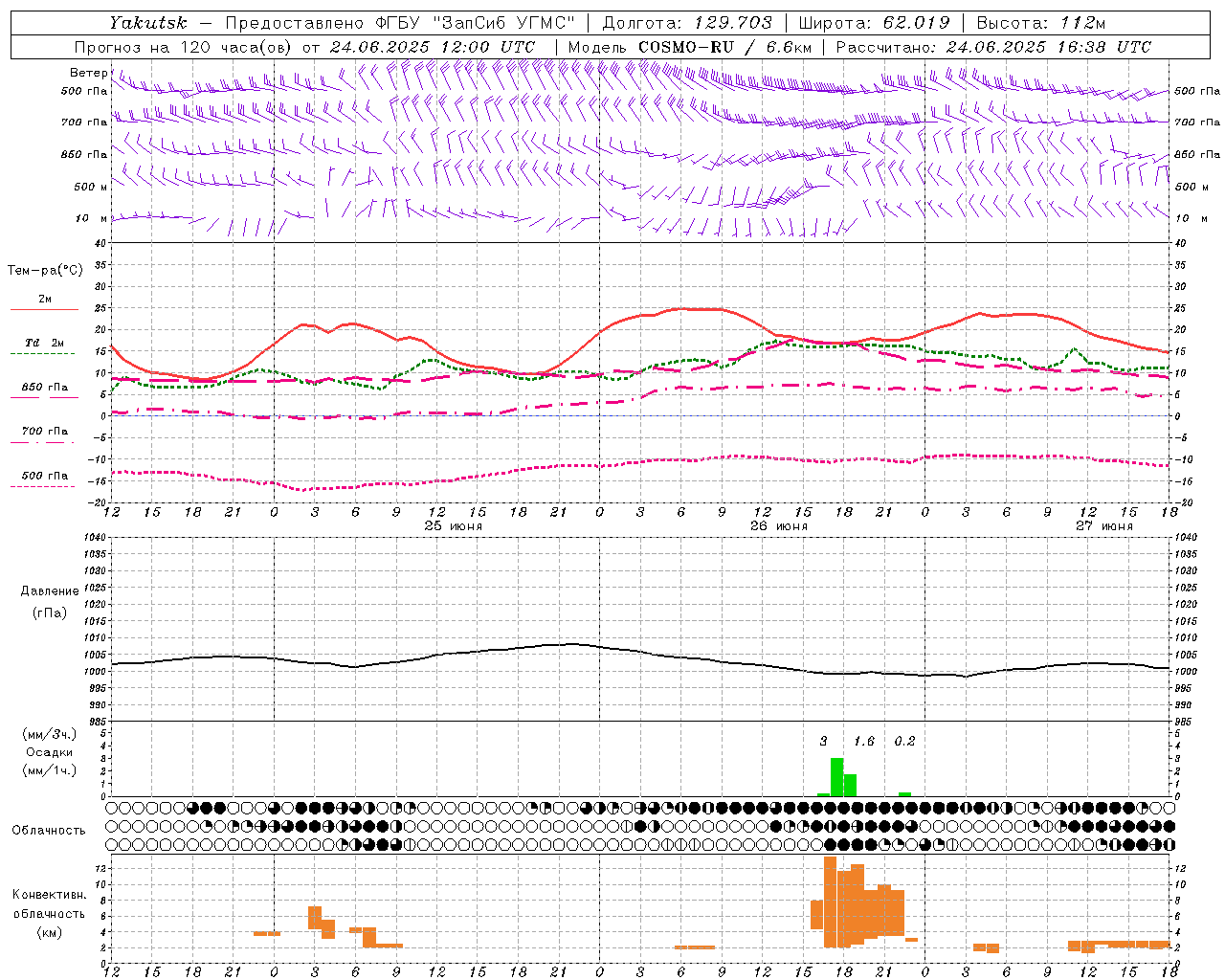Click the precipitation value "0.2"

(904, 741)
